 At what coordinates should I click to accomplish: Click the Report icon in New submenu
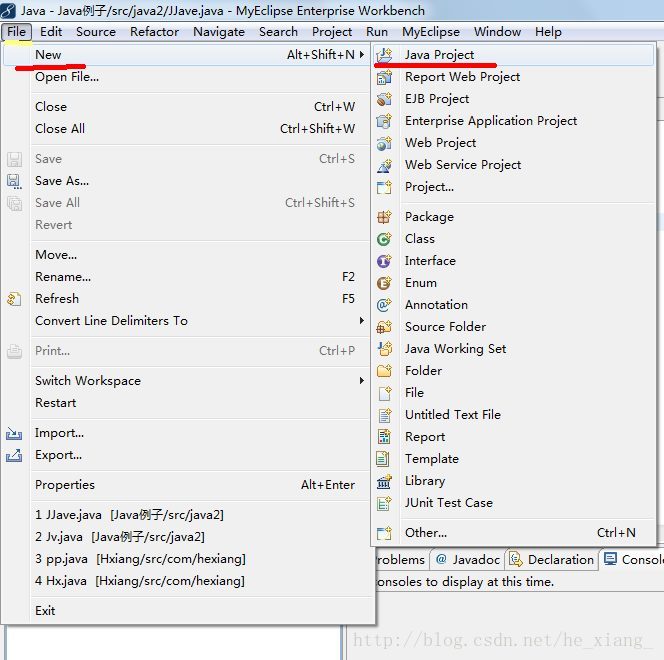click(384, 437)
